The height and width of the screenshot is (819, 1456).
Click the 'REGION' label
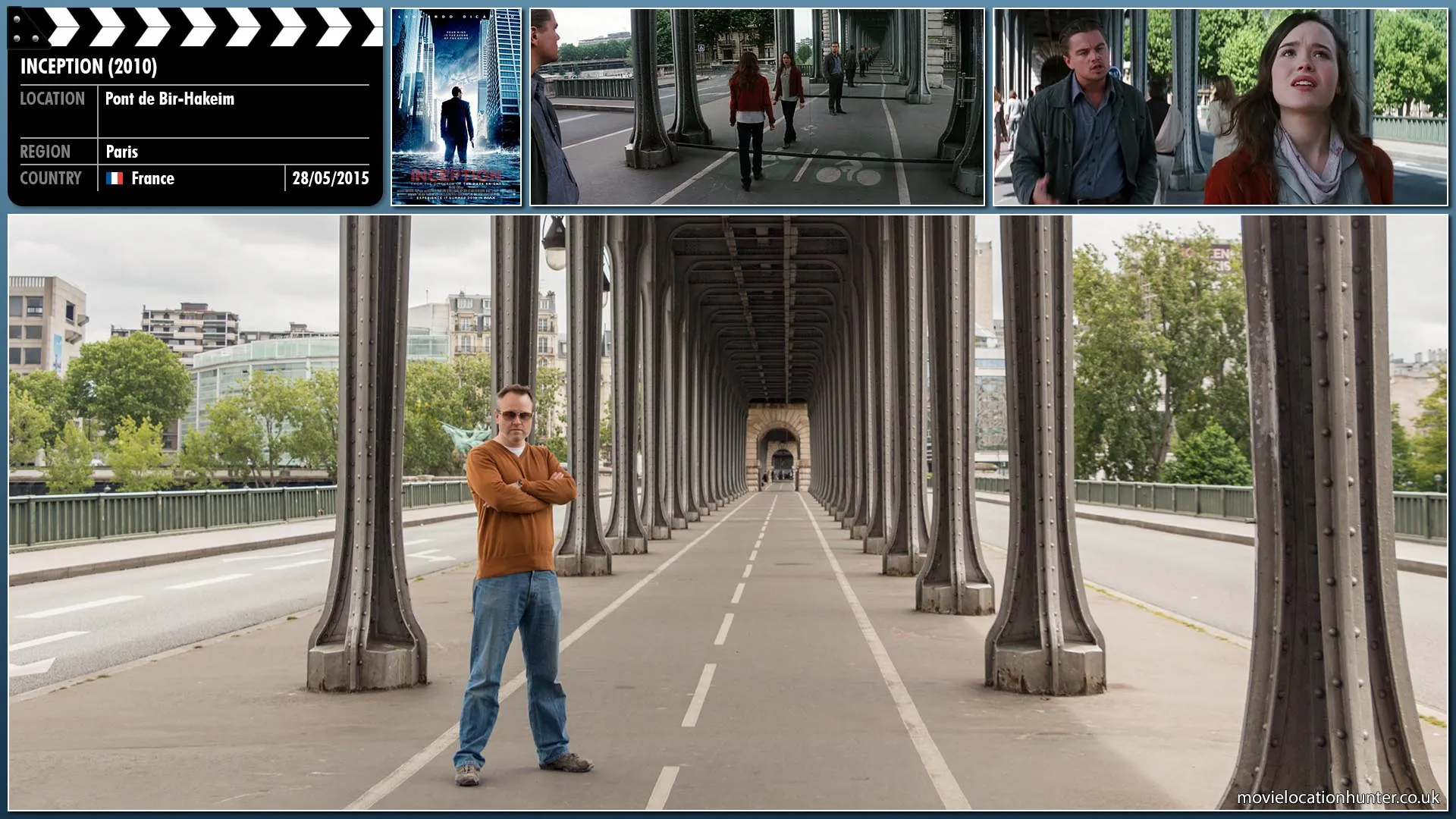pos(45,152)
